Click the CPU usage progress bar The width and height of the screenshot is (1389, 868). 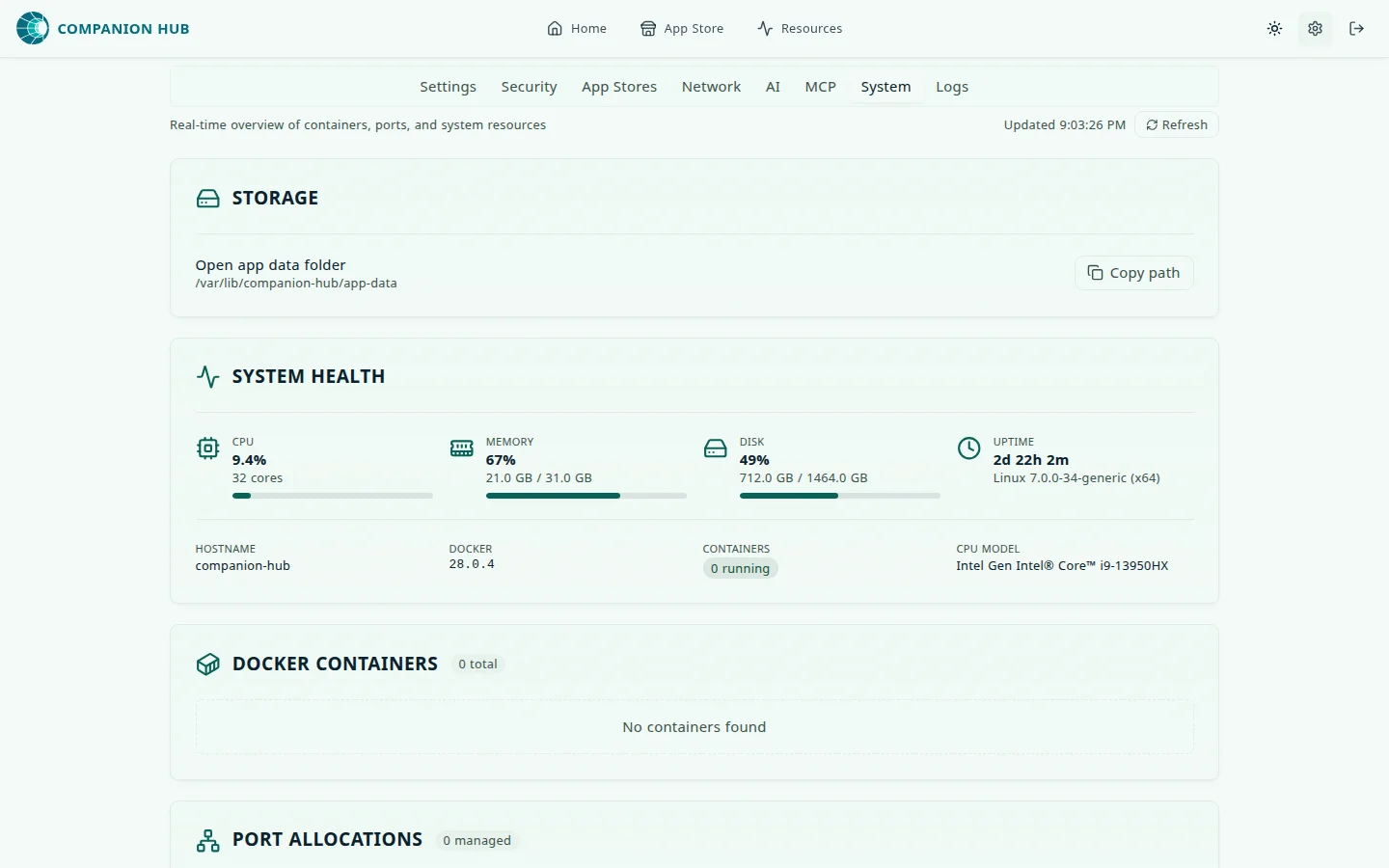click(333, 496)
